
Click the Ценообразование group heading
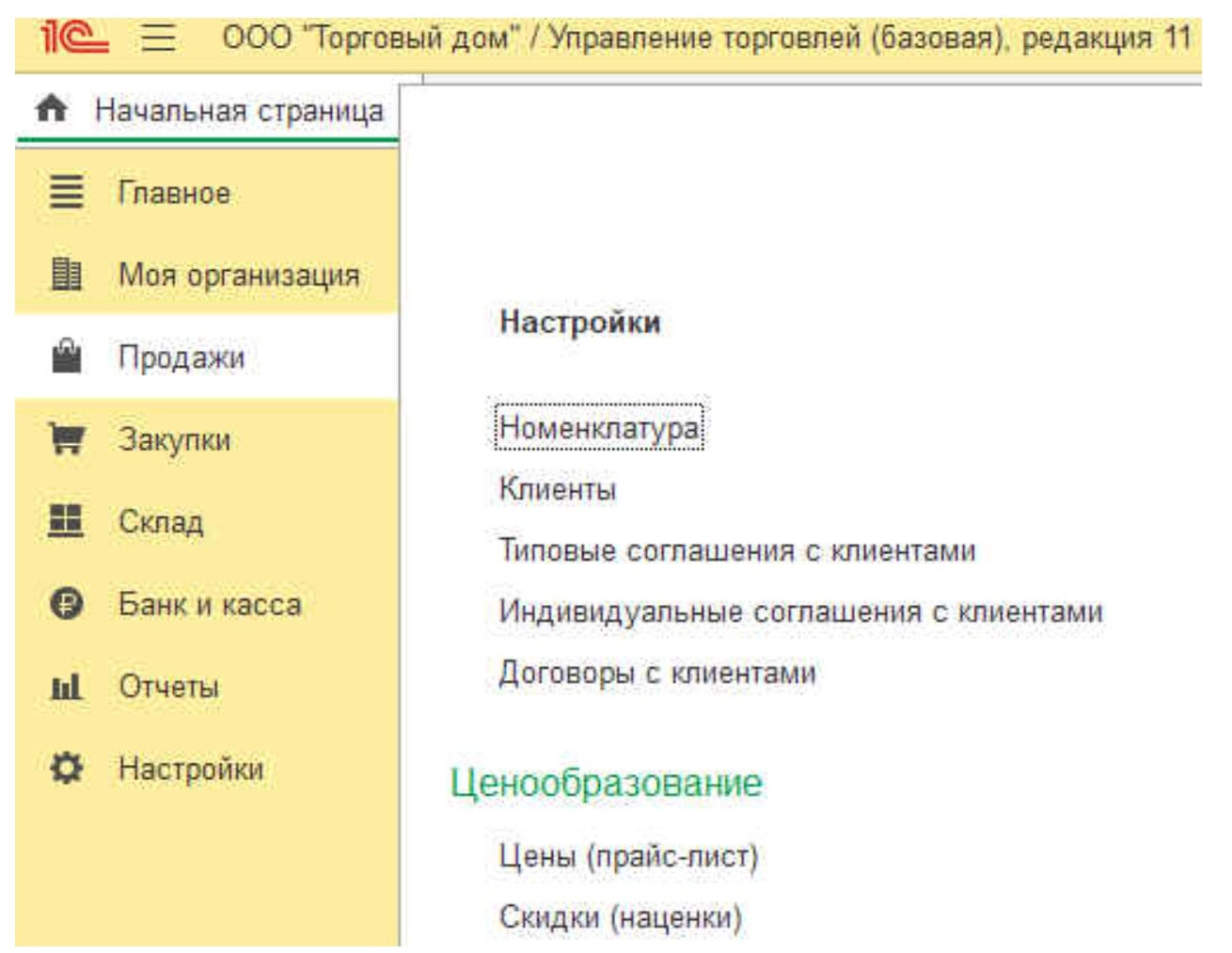click(606, 783)
